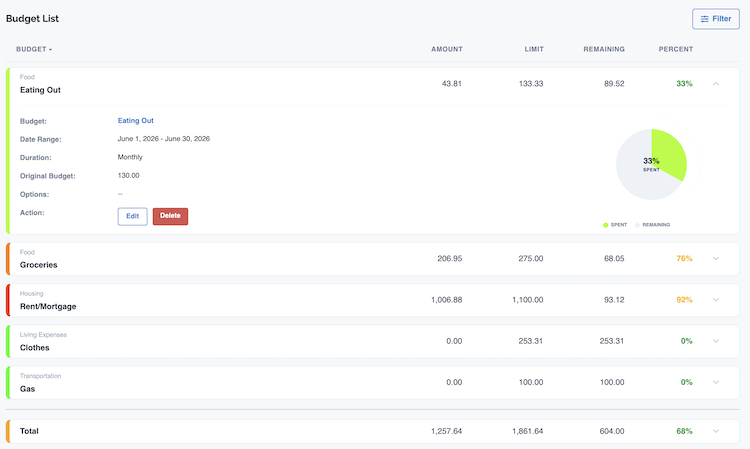This screenshot has width=750, height=449.
Task: Expand the Groceries budget row
Action: 716,259
